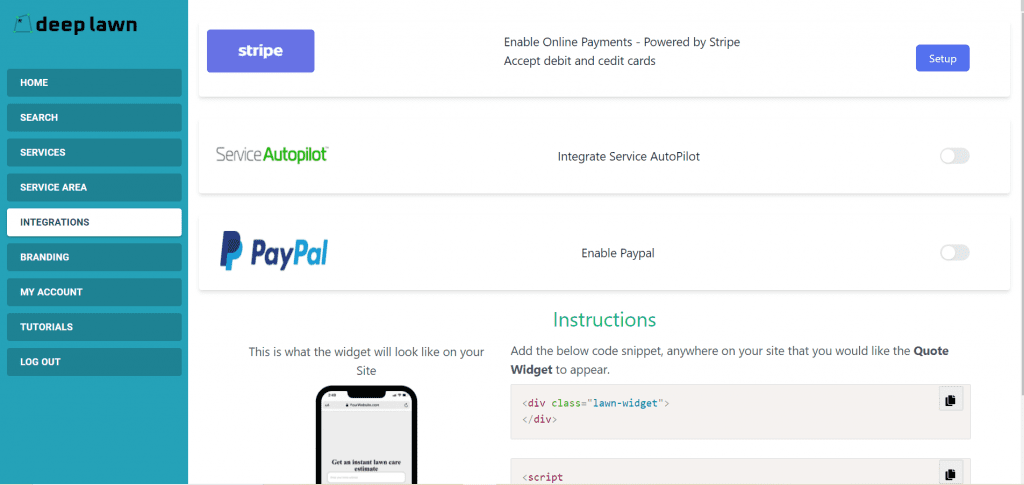Click the Stripe logo badge
The image size is (1024, 485).
click(x=261, y=51)
